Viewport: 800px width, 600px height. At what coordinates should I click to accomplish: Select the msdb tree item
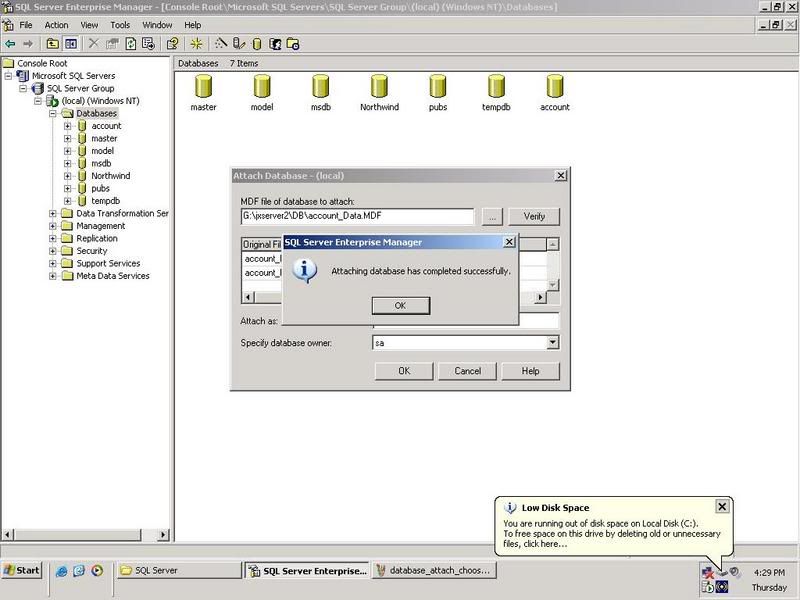[101, 163]
